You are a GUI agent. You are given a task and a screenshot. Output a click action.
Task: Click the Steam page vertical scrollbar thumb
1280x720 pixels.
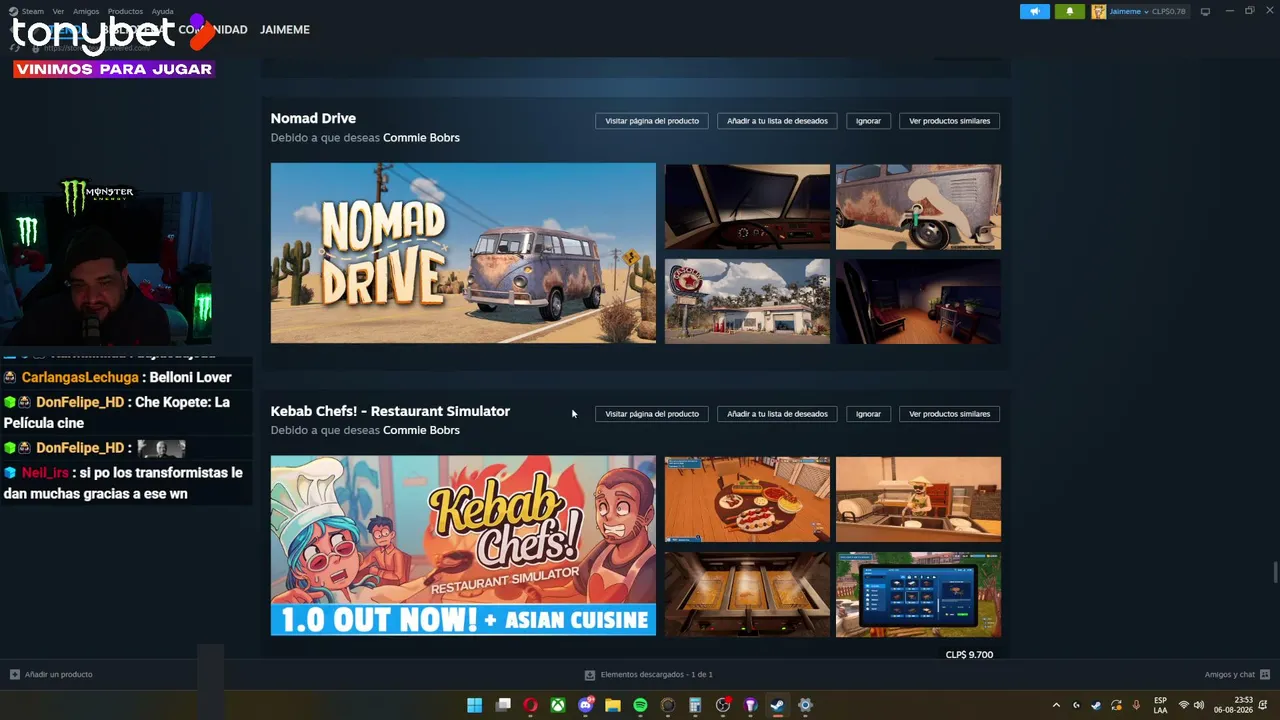pyautogui.click(x=1274, y=573)
